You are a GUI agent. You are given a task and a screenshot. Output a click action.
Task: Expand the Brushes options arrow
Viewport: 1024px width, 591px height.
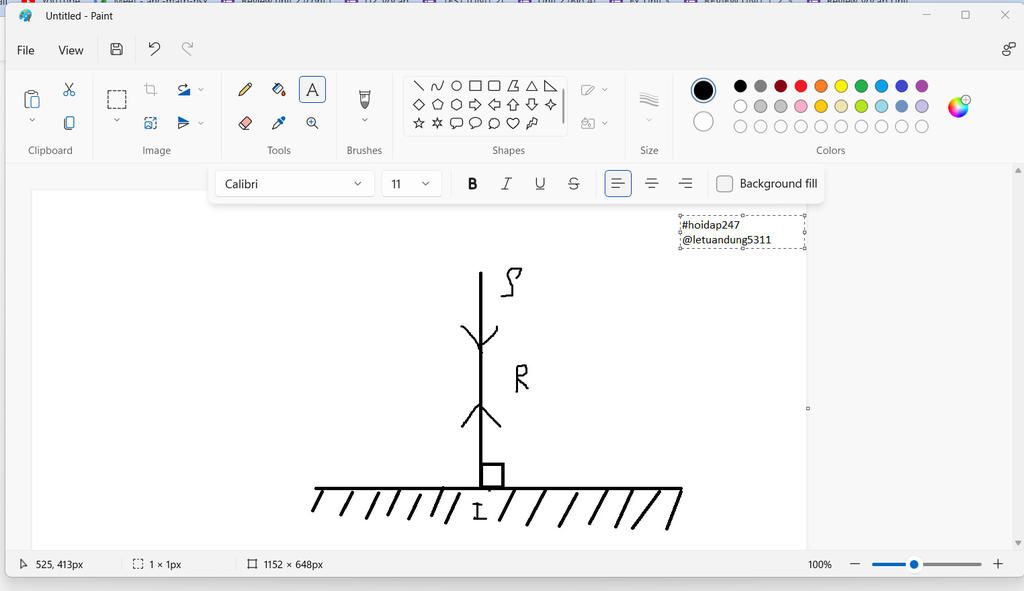click(364, 121)
